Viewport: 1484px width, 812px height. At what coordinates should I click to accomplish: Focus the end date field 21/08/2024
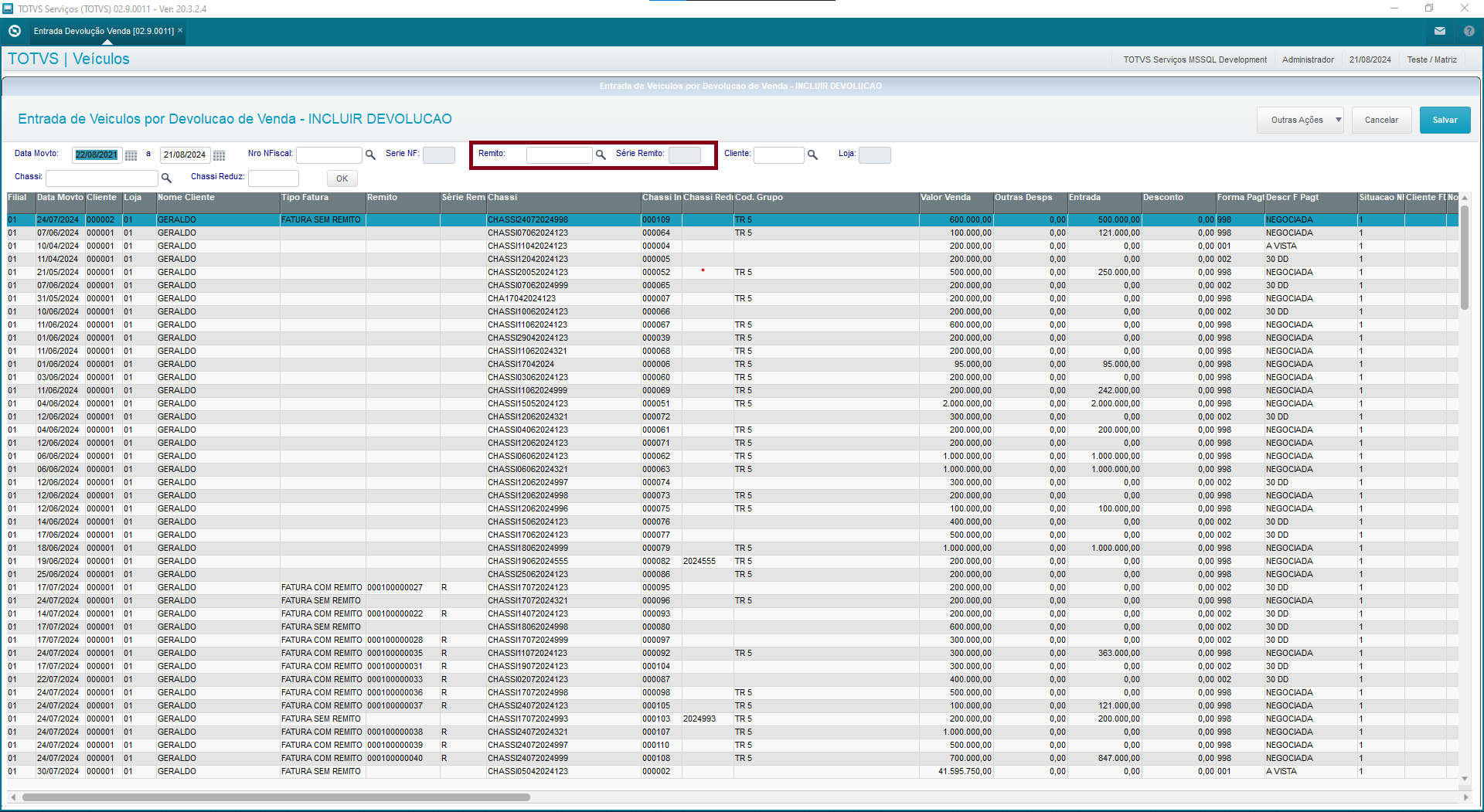185,155
